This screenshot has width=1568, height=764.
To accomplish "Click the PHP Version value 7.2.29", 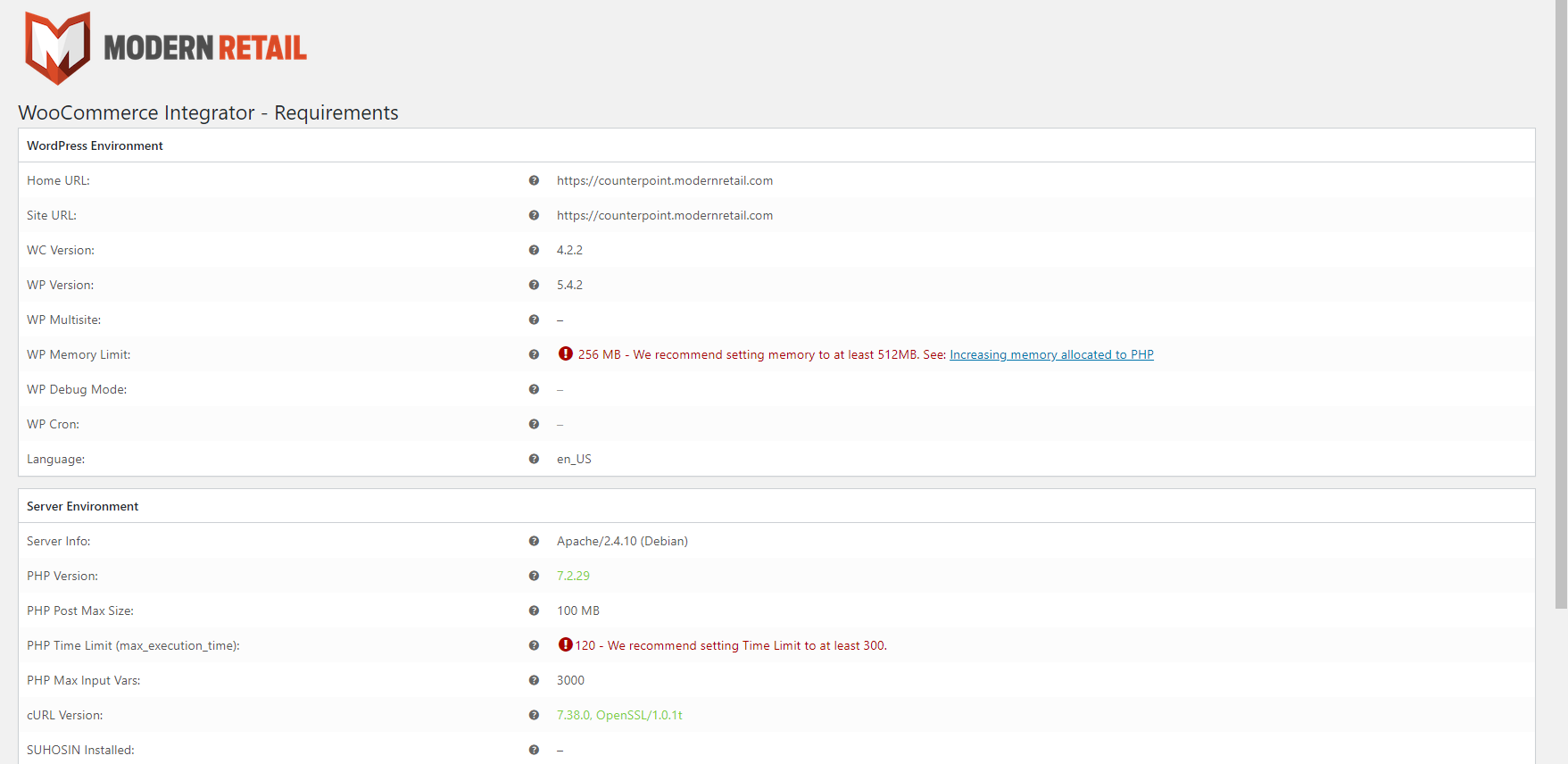I will click(x=573, y=576).
